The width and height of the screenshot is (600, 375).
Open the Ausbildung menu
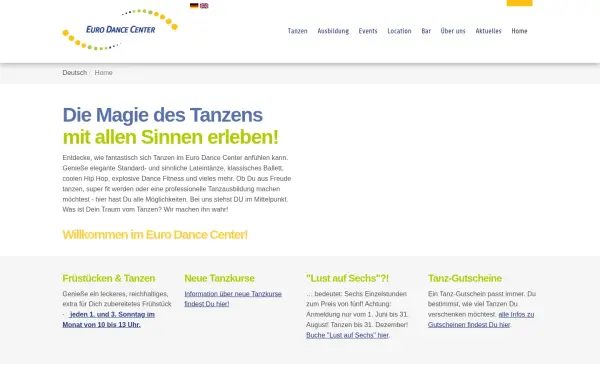point(333,31)
